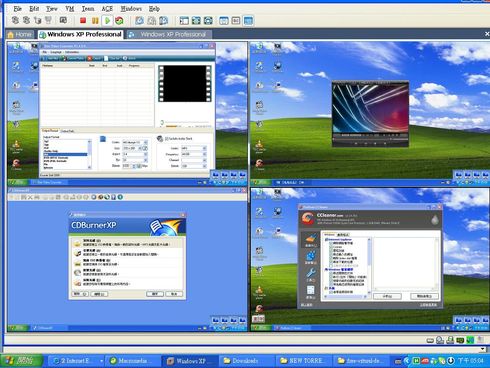Click the CCleaner desktop icon in top-left VM
This screenshot has height=368, width=490.
16,164
